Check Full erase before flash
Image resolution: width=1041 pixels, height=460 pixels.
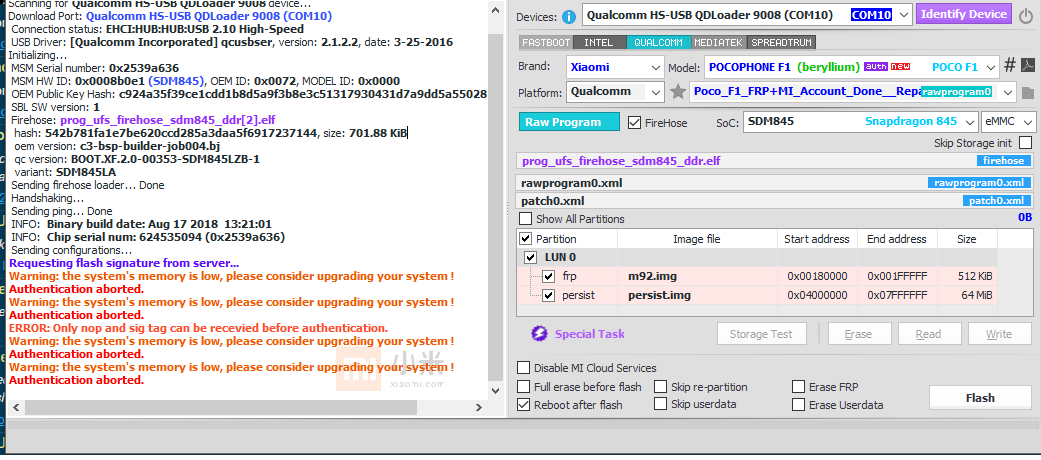pyautogui.click(x=524, y=387)
